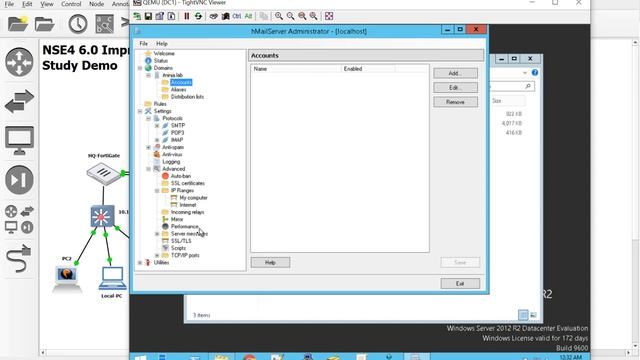Click the TightVNC file transfer icon
This screenshot has height=360, width=640.
coord(264,16)
